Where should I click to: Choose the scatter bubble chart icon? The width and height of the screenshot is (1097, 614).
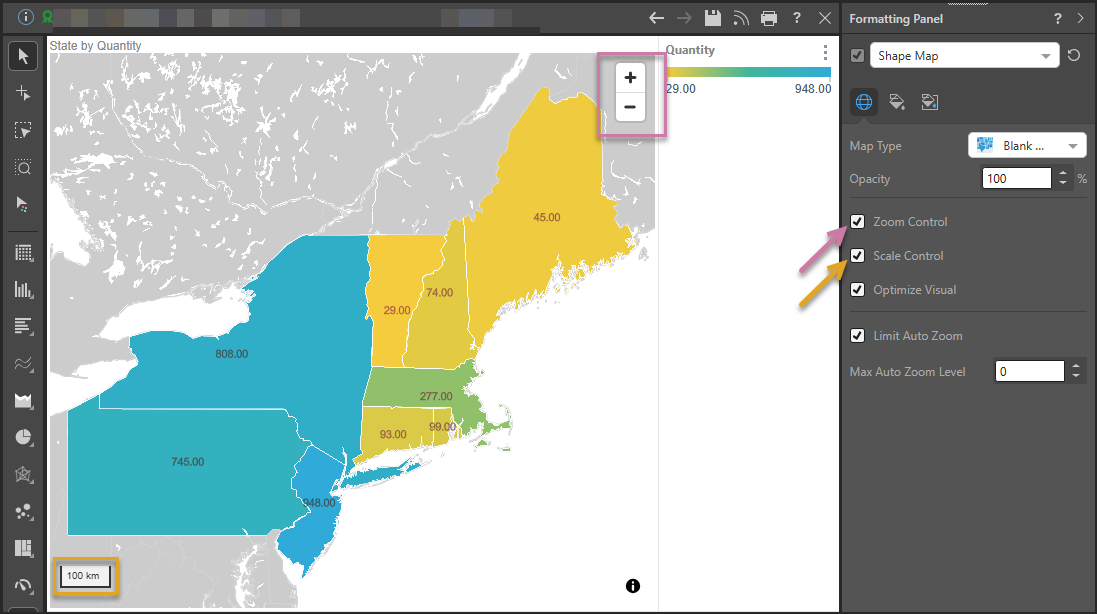pos(24,511)
